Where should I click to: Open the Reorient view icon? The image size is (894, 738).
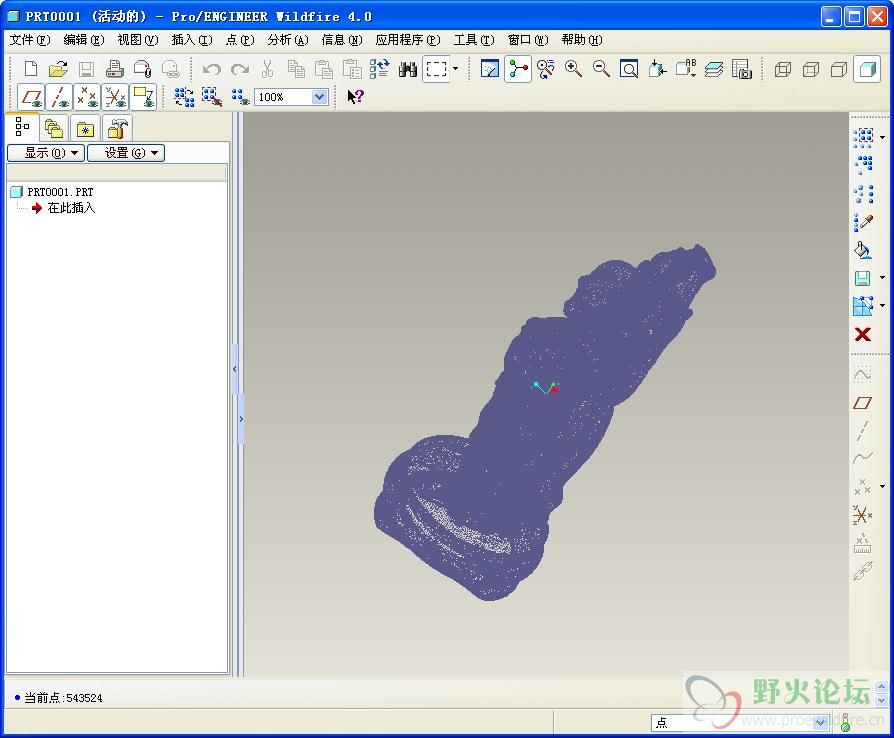tap(657, 69)
